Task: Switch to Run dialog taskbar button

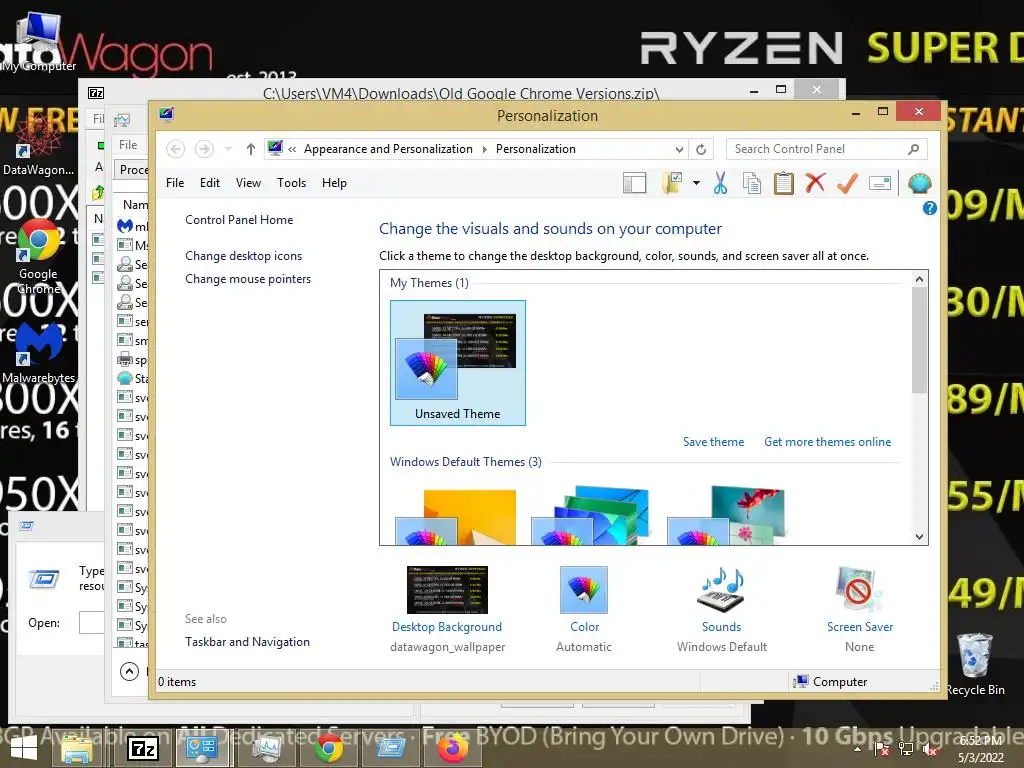Action: coord(391,749)
